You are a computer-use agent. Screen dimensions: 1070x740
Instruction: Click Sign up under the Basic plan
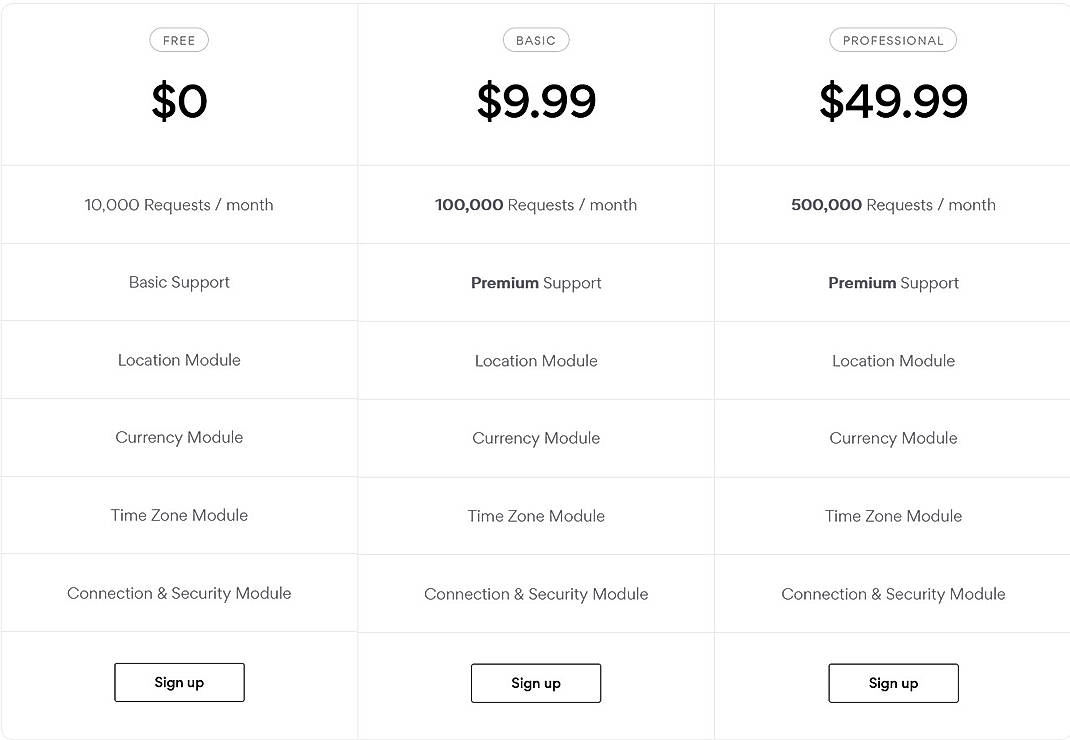(536, 682)
